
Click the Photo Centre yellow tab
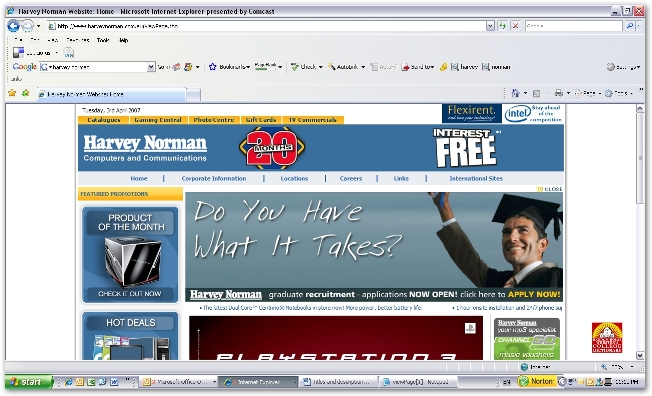(214, 120)
